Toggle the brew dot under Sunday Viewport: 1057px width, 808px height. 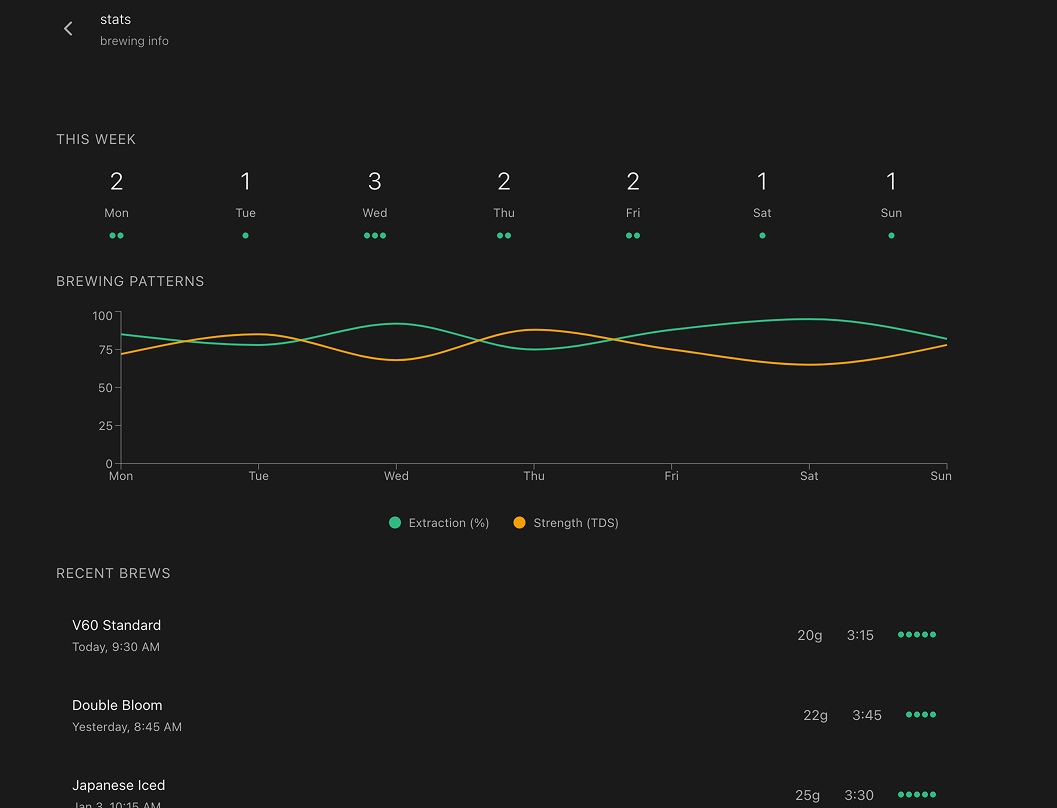(x=891, y=235)
